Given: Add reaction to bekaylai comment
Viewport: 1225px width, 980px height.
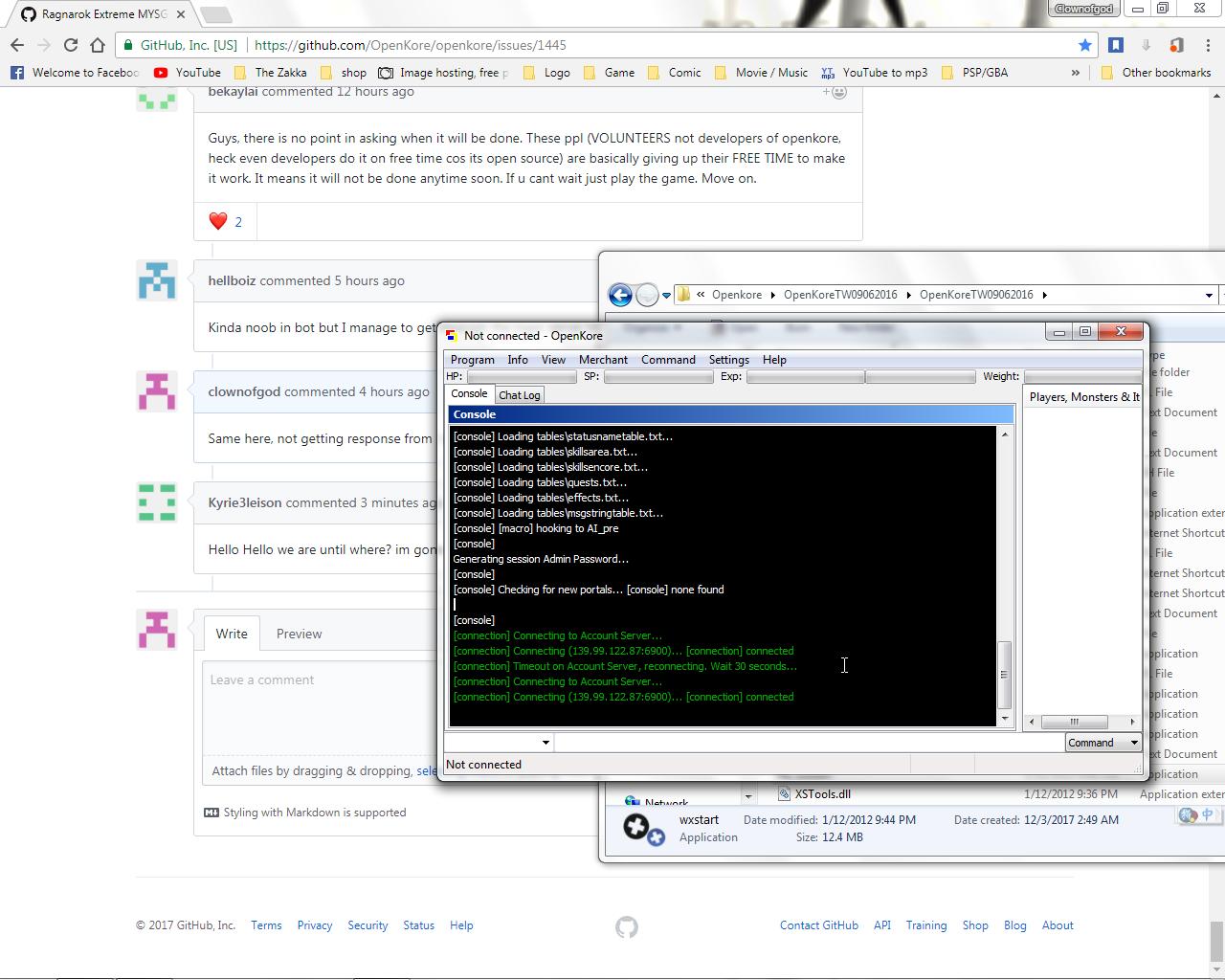Looking at the screenshot, I should 835,92.
